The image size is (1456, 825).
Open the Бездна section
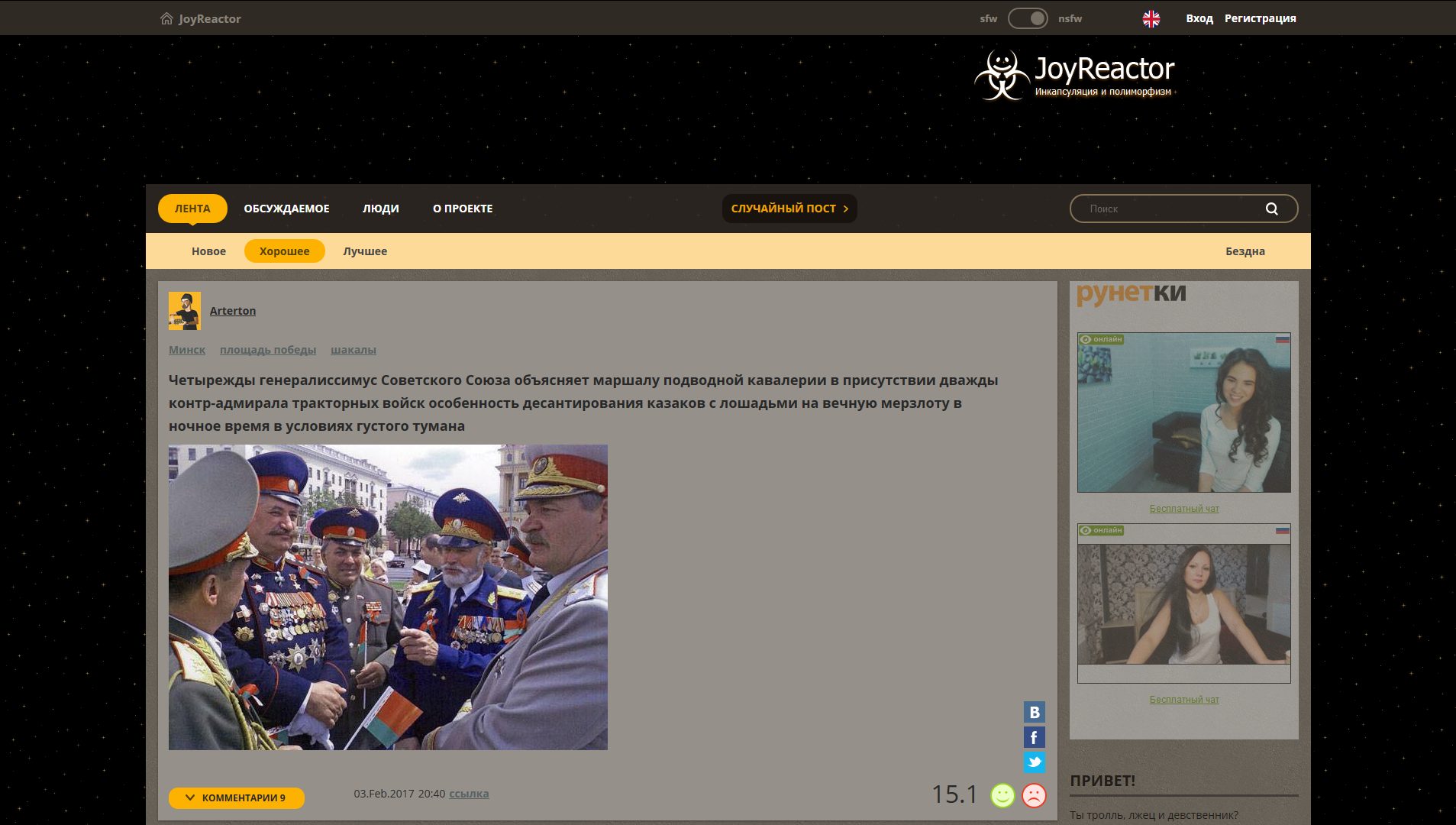coord(1245,251)
